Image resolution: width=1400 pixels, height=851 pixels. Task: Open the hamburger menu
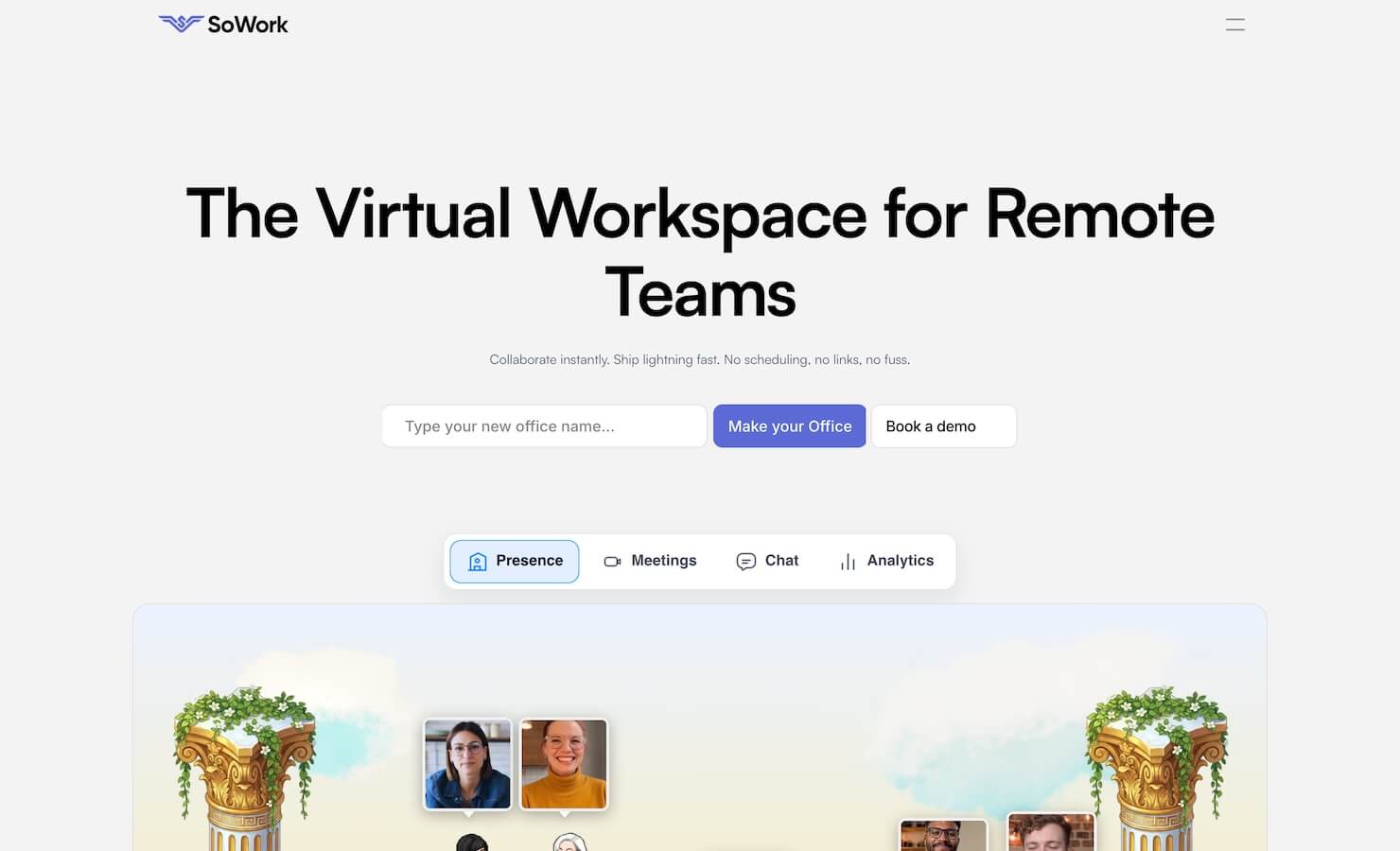(x=1234, y=25)
